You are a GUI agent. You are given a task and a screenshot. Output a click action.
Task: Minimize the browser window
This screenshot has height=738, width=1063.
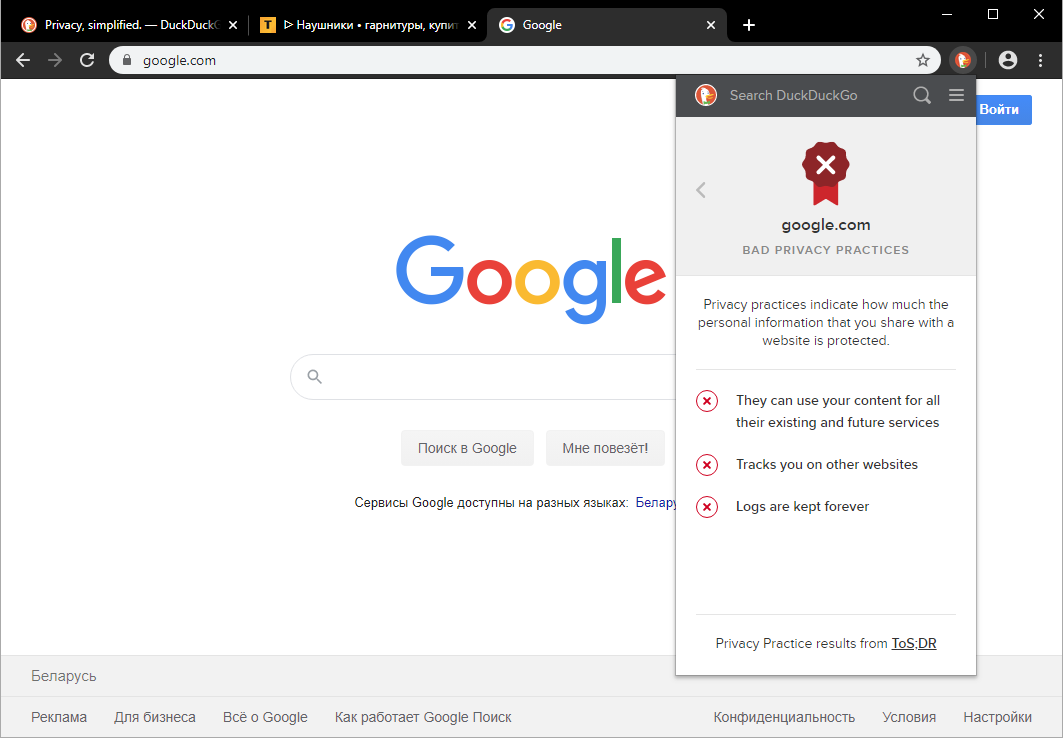click(x=947, y=14)
